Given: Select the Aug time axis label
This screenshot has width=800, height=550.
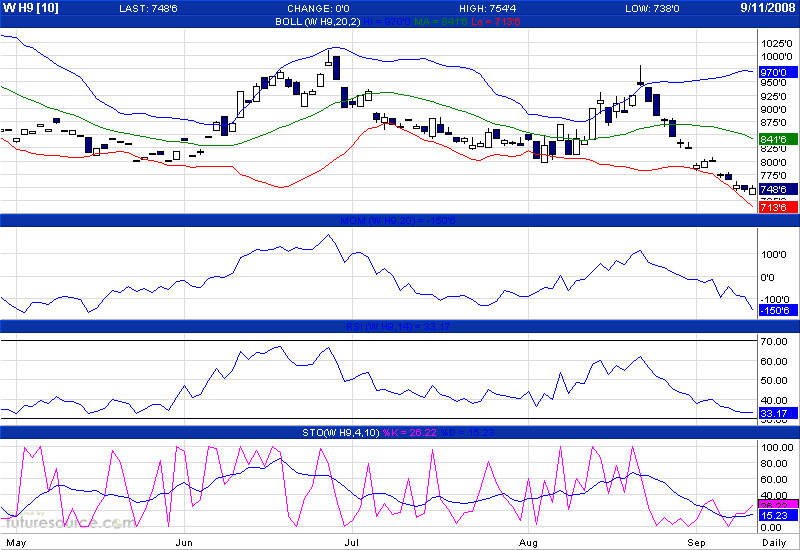Looking at the screenshot, I should (x=528, y=543).
